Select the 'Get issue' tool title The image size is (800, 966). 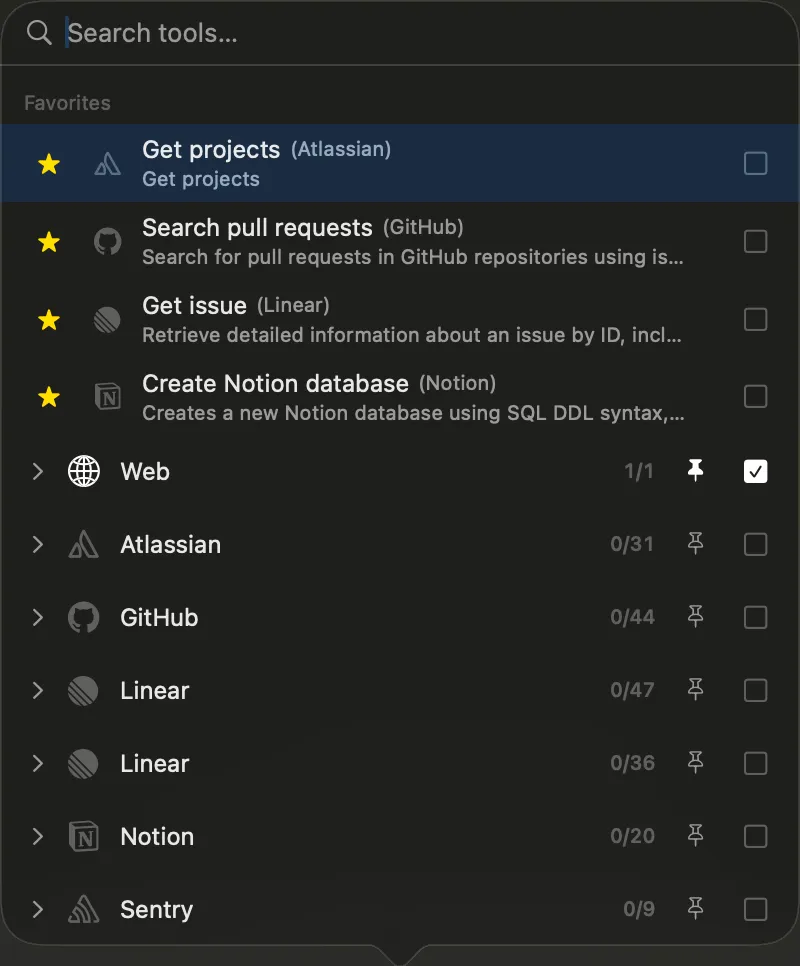point(195,306)
